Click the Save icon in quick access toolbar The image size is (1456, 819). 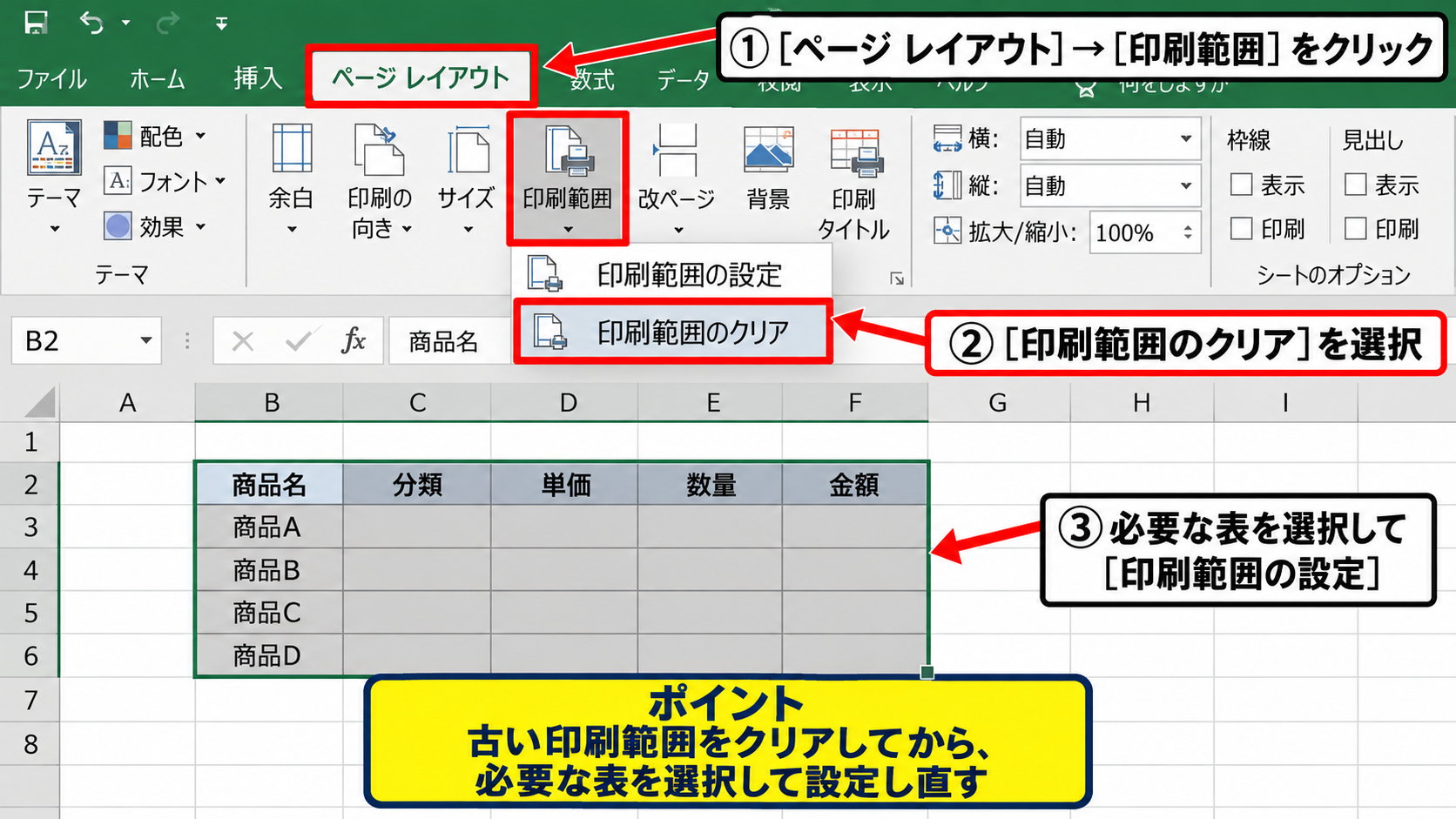(x=36, y=22)
